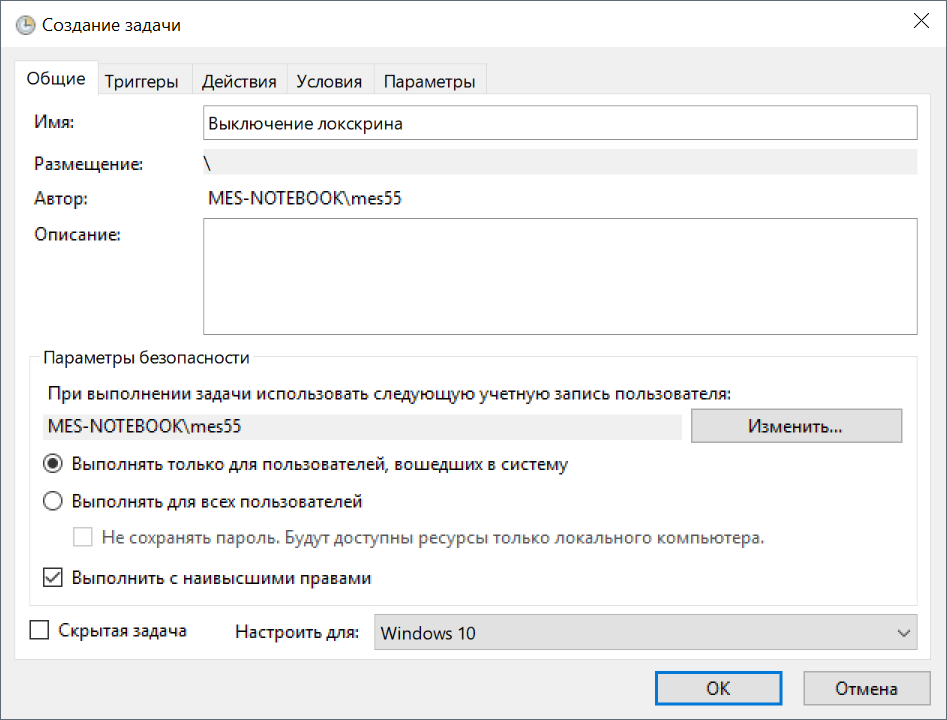Close the Создание задачи dialog
Viewport: 947px width, 720px height.
(x=921, y=21)
